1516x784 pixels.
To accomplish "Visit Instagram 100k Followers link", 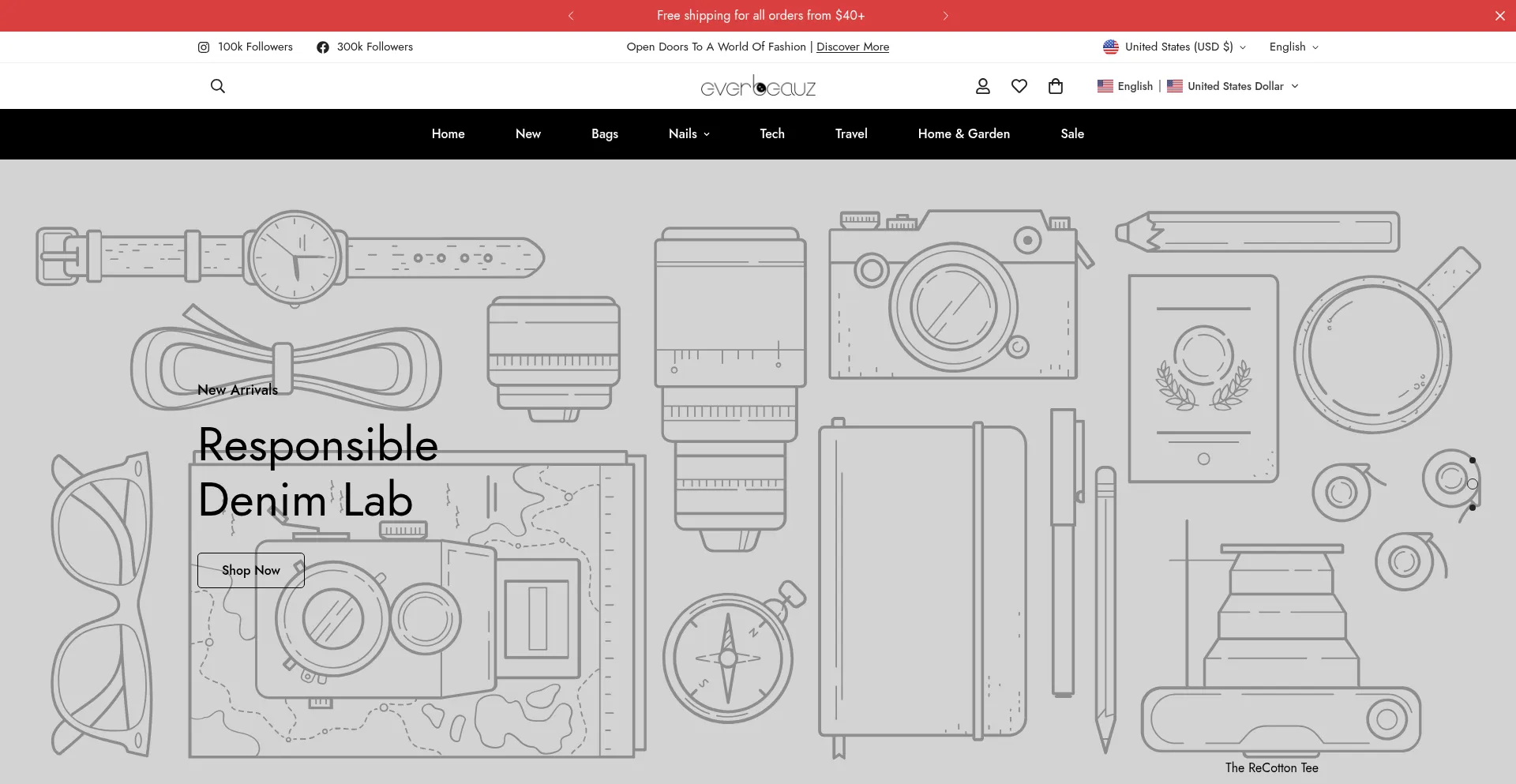I will [x=246, y=47].
